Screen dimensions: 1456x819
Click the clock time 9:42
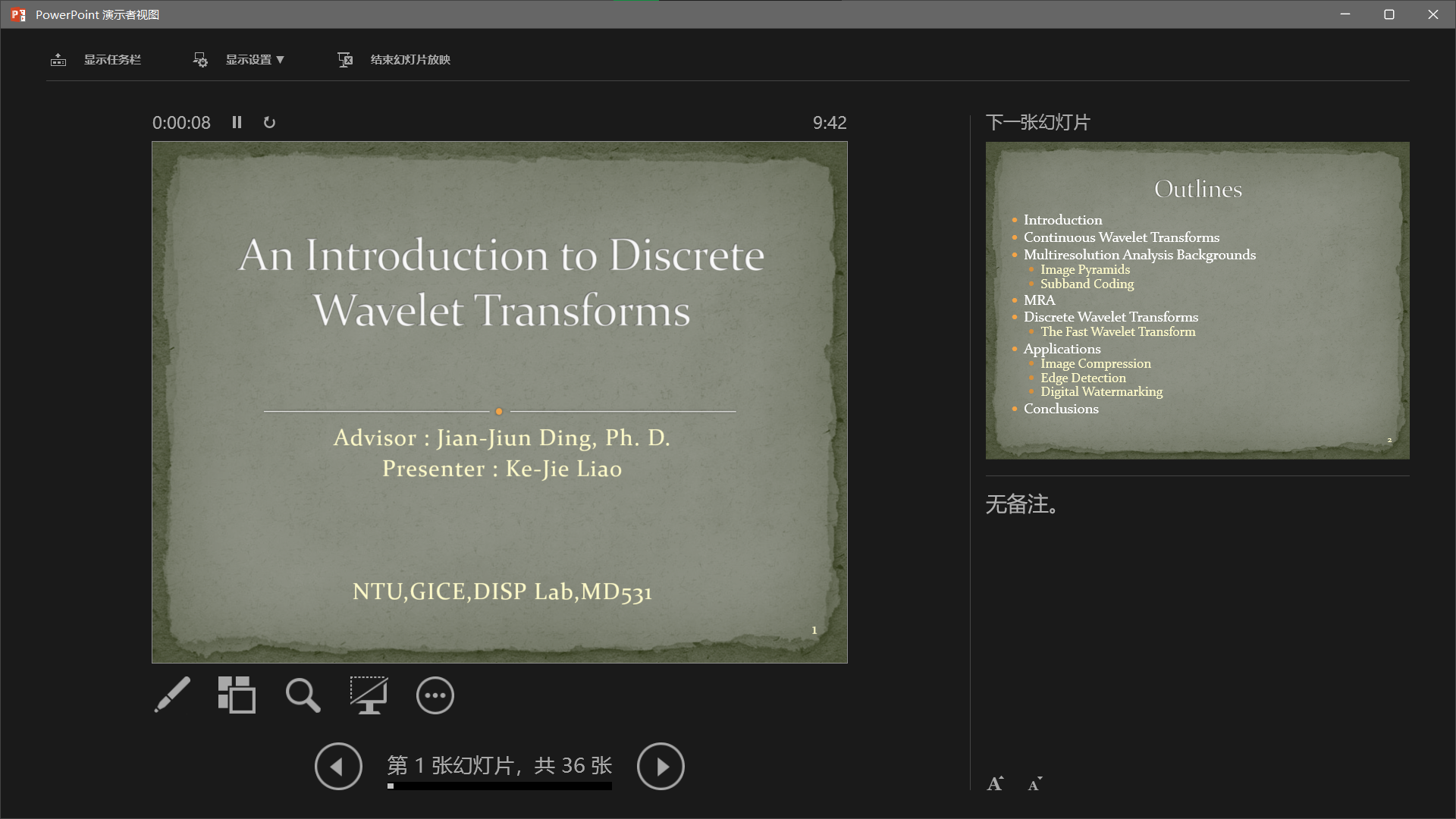pos(830,123)
